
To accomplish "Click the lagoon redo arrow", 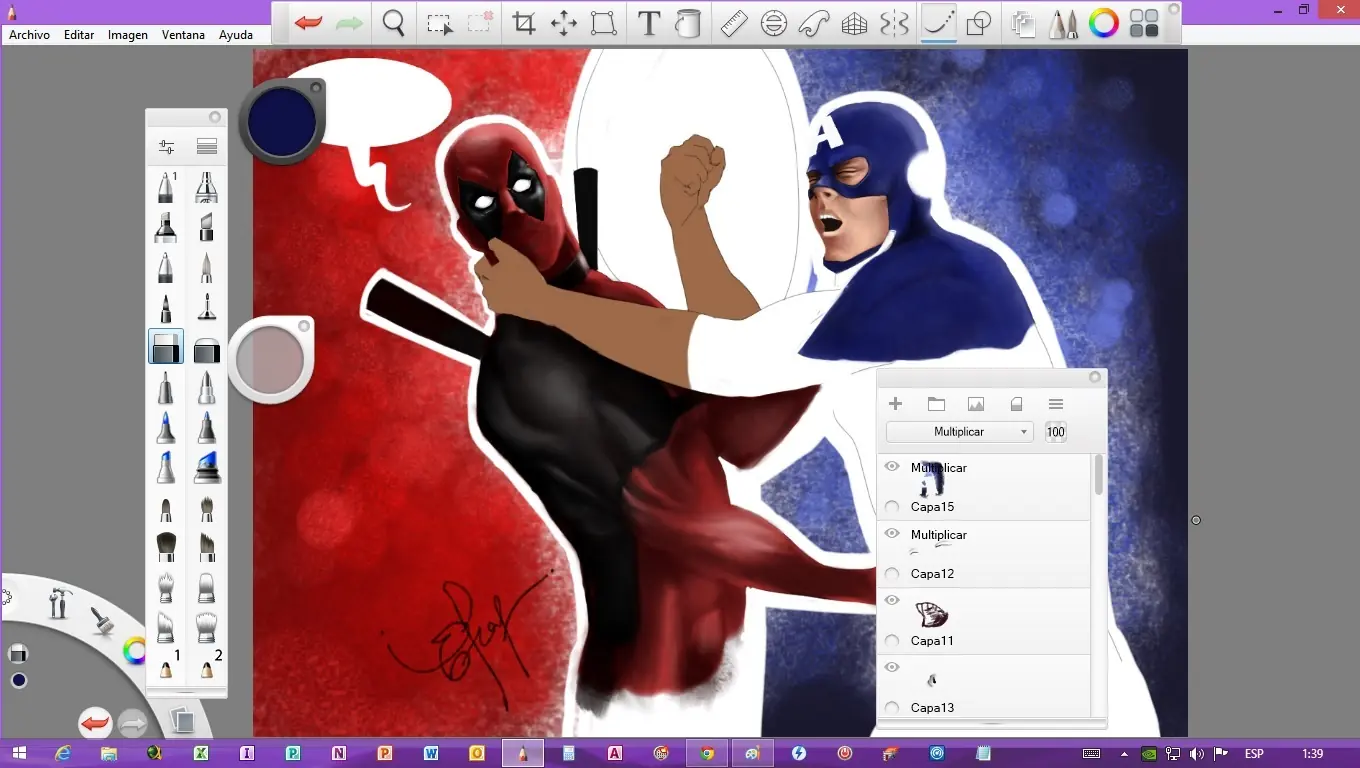I will (132, 722).
